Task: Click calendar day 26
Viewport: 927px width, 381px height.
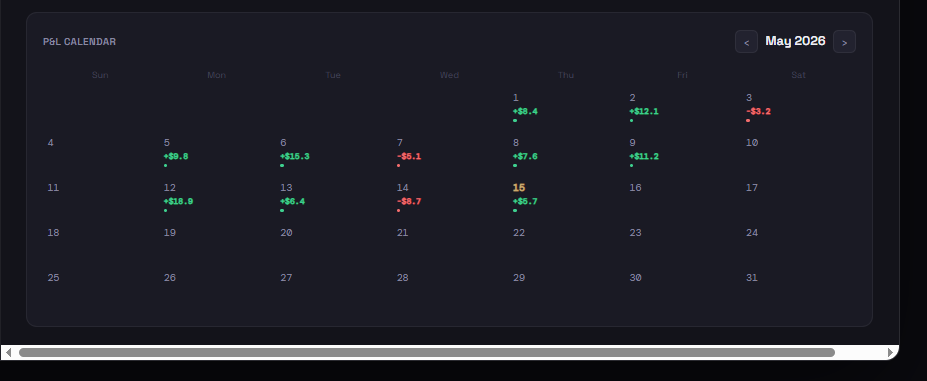Action: click(216, 289)
